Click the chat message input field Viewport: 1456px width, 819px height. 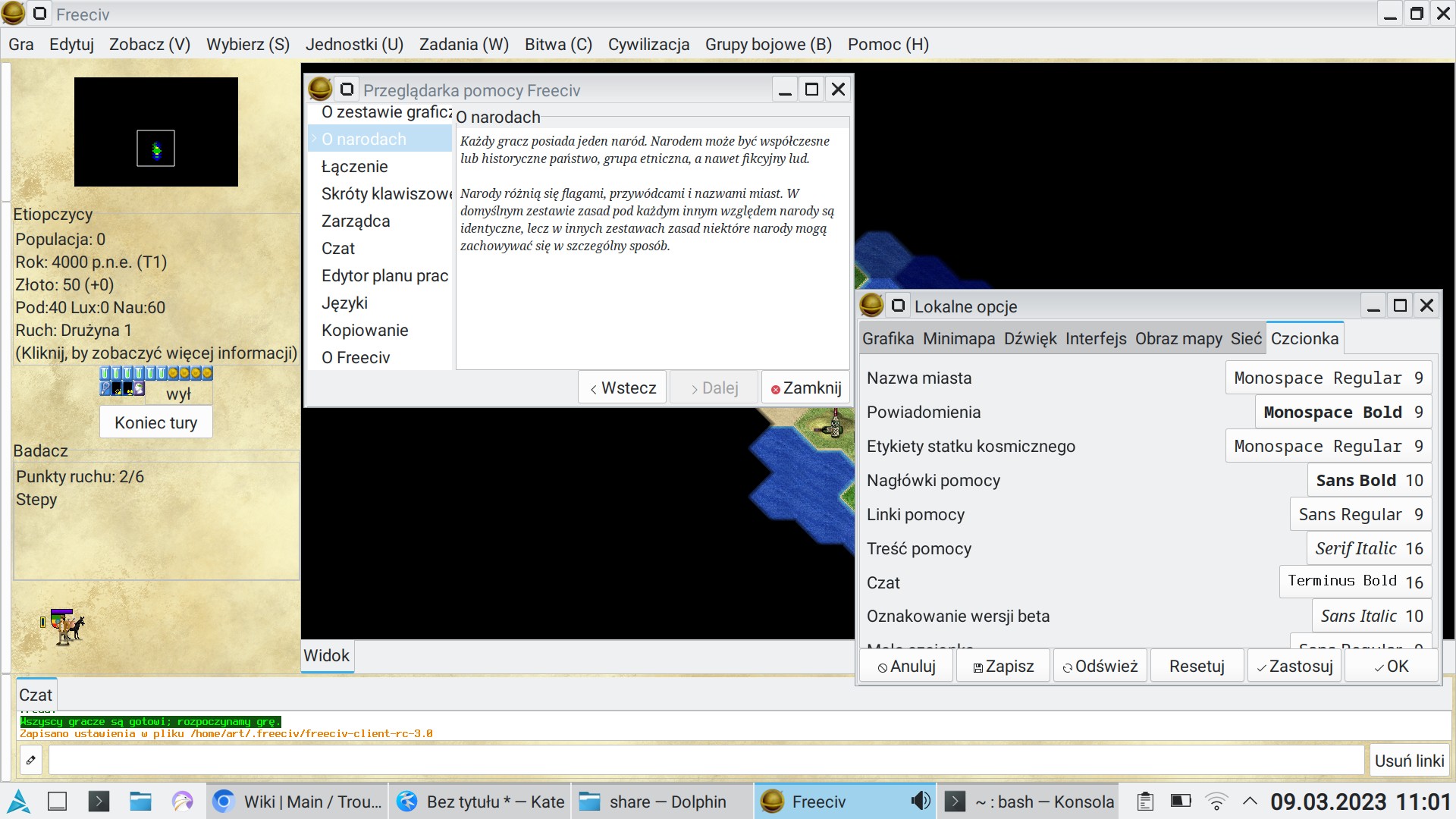707,760
